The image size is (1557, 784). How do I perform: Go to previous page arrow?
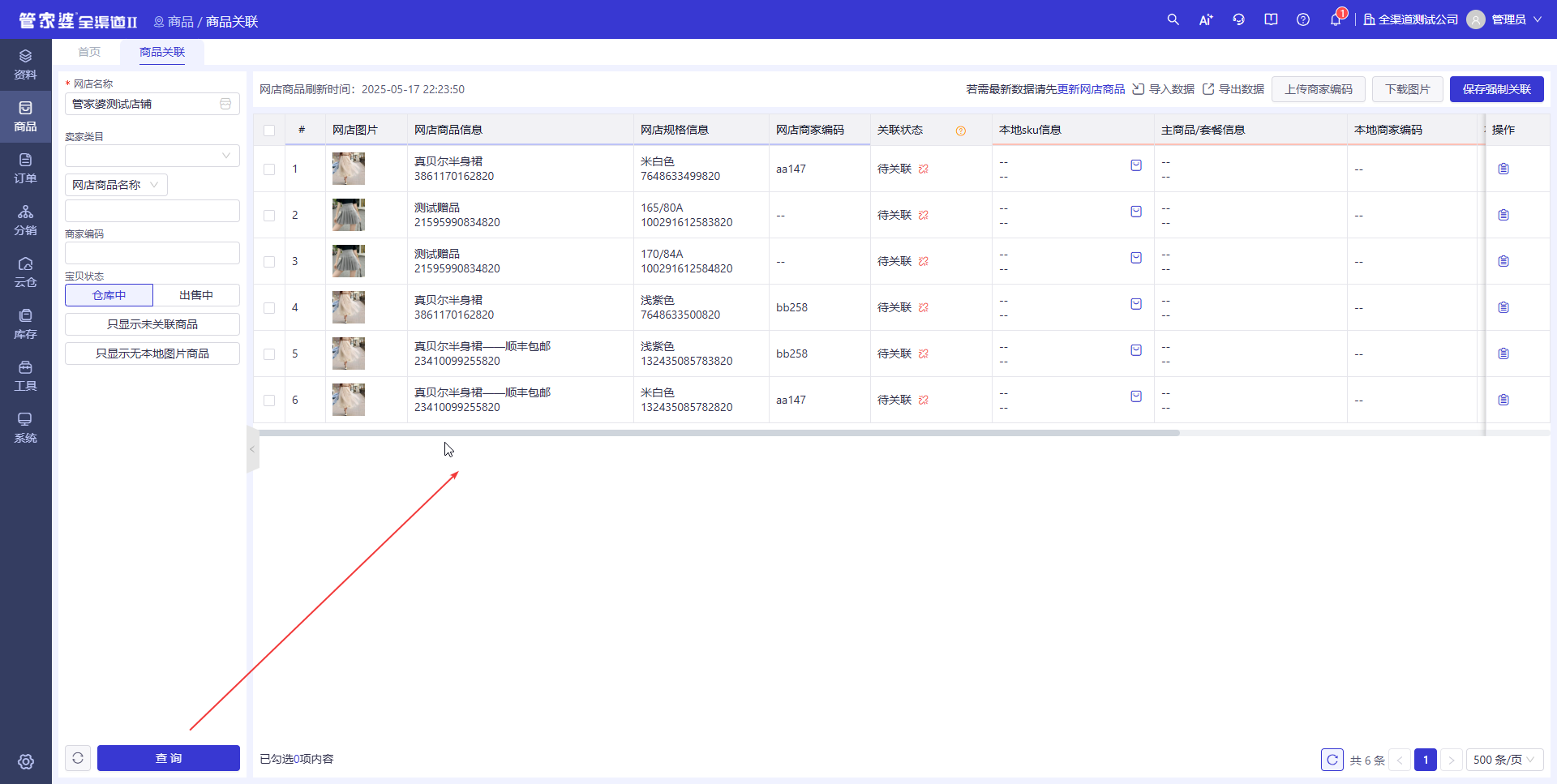pos(1400,760)
